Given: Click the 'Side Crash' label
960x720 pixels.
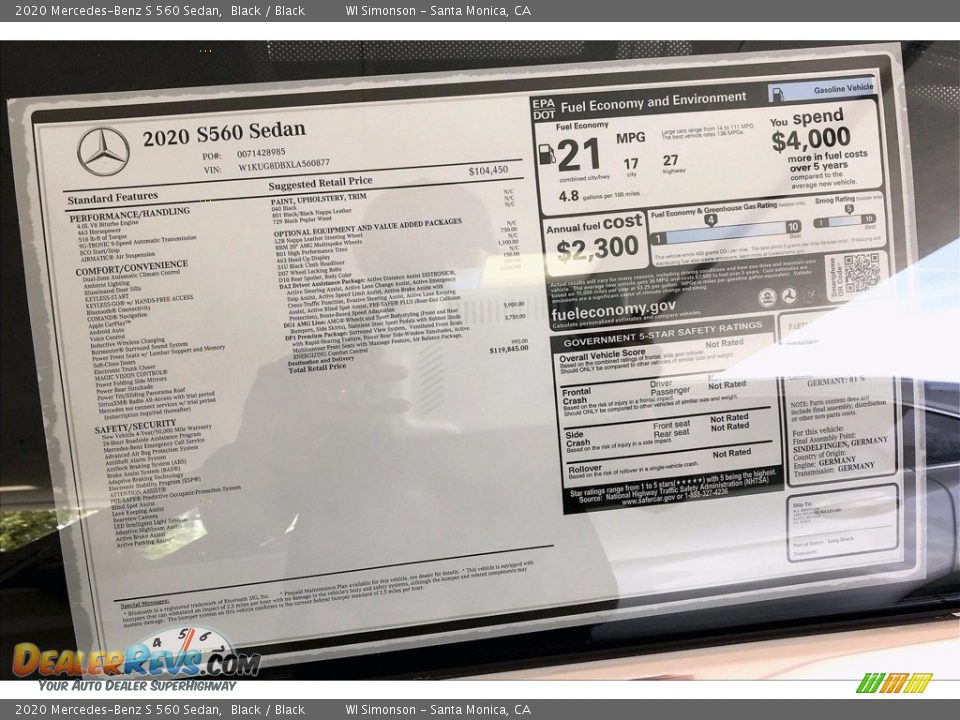Looking at the screenshot, I should click(577, 438).
